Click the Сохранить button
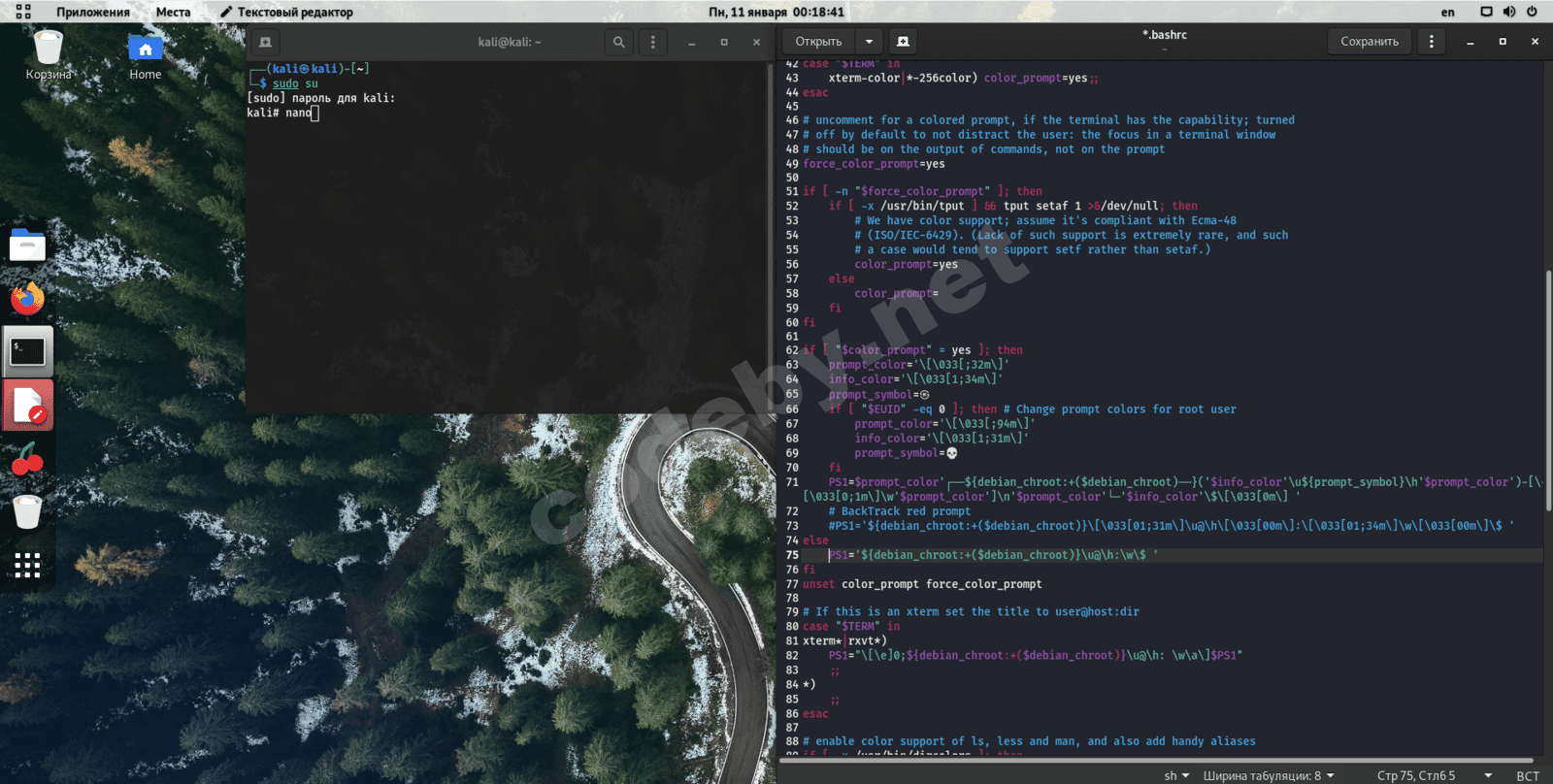Screen dimensions: 1553x784 tap(1369, 42)
